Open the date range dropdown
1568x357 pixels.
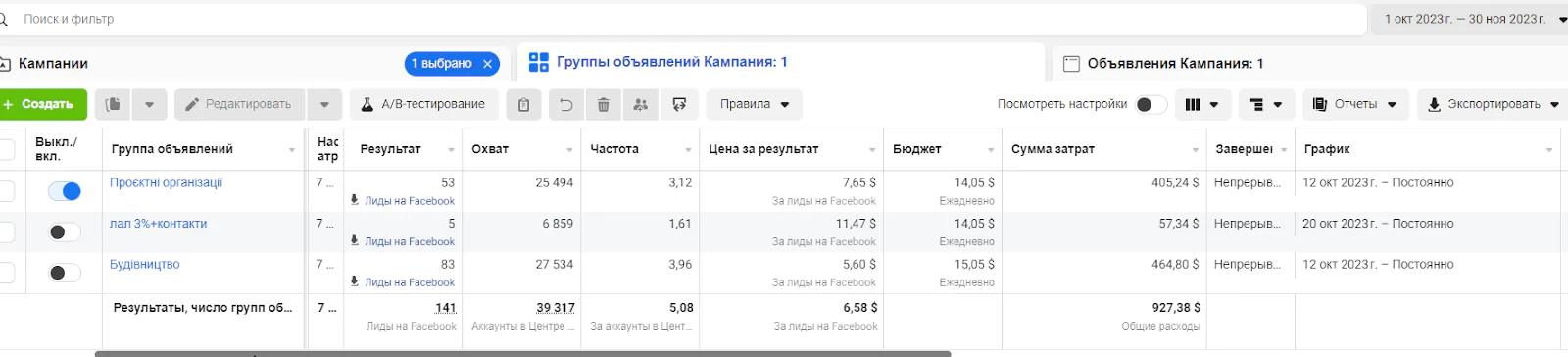tap(1471, 19)
